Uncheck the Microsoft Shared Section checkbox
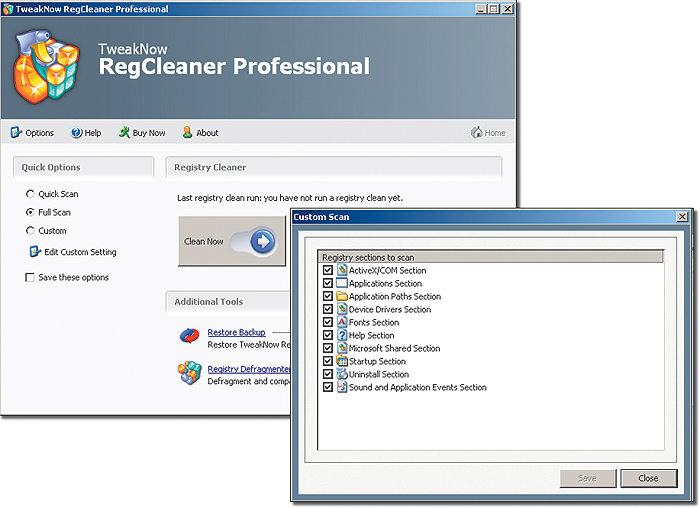 328,348
